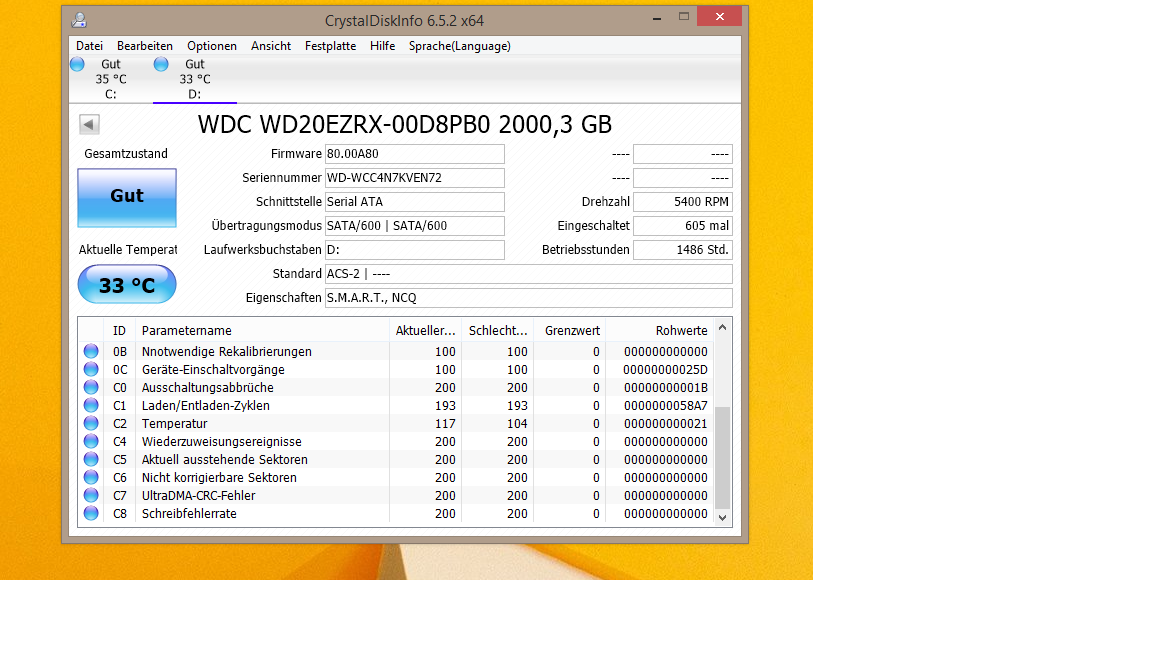Click raw value 000000000021 in Temperatur row
This screenshot has width=1152, height=648.
tap(666, 424)
